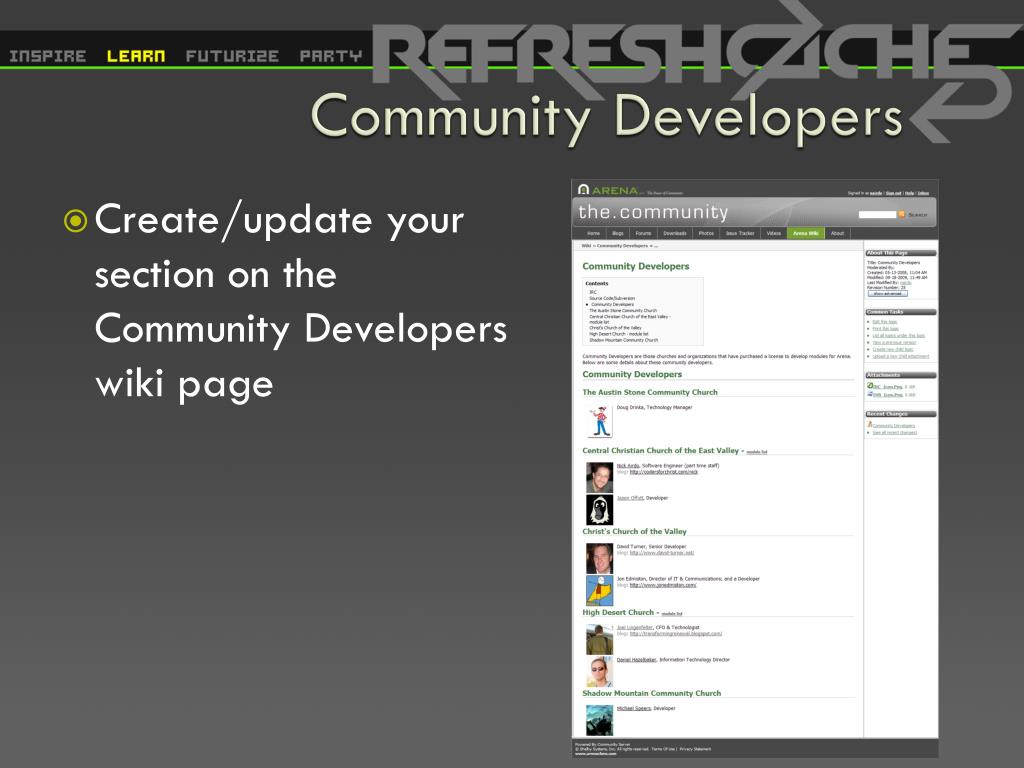Click the Help link in header
Image resolution: width=1024 pixels, height=768 pixels.
pos(909,193)
